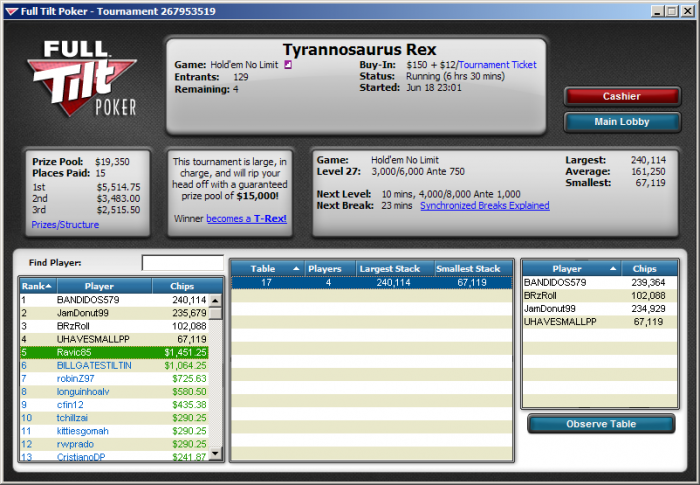Select tchillzai row
700x485 pixels.
114,418
